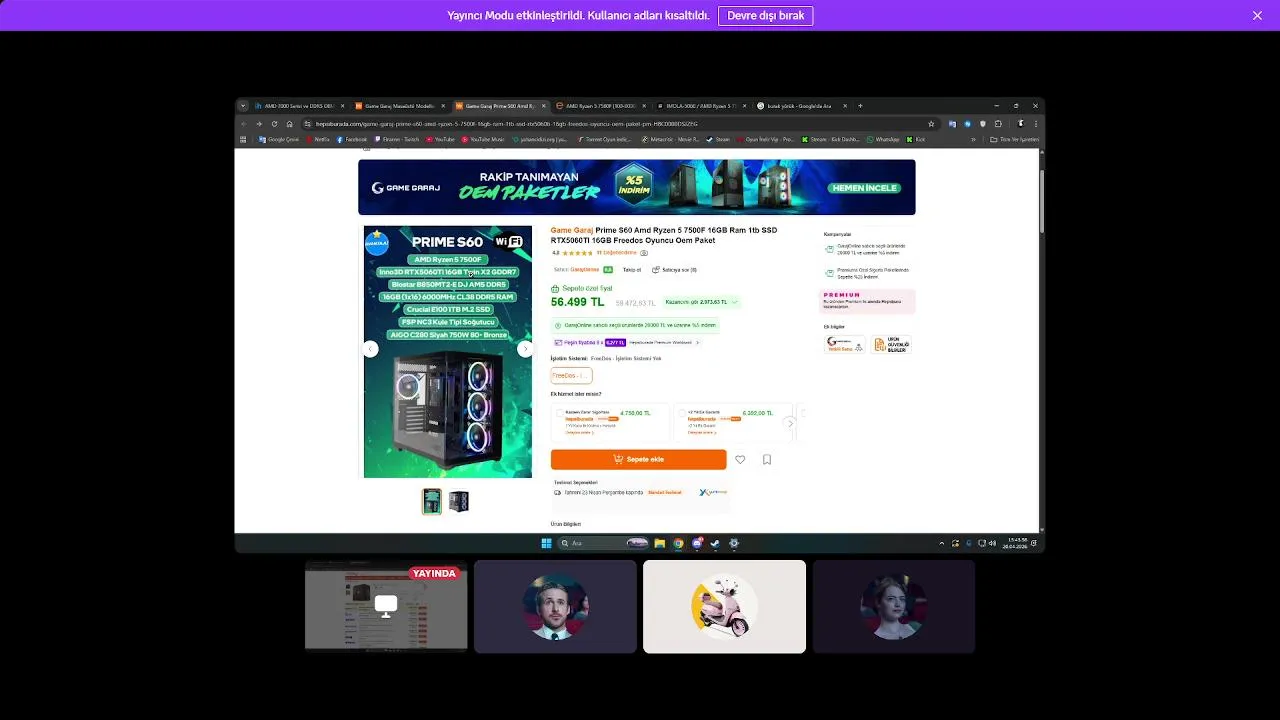Open Steam from the taskbar
The height and width of the screenshot is (720, 1280).
point(715,543)
